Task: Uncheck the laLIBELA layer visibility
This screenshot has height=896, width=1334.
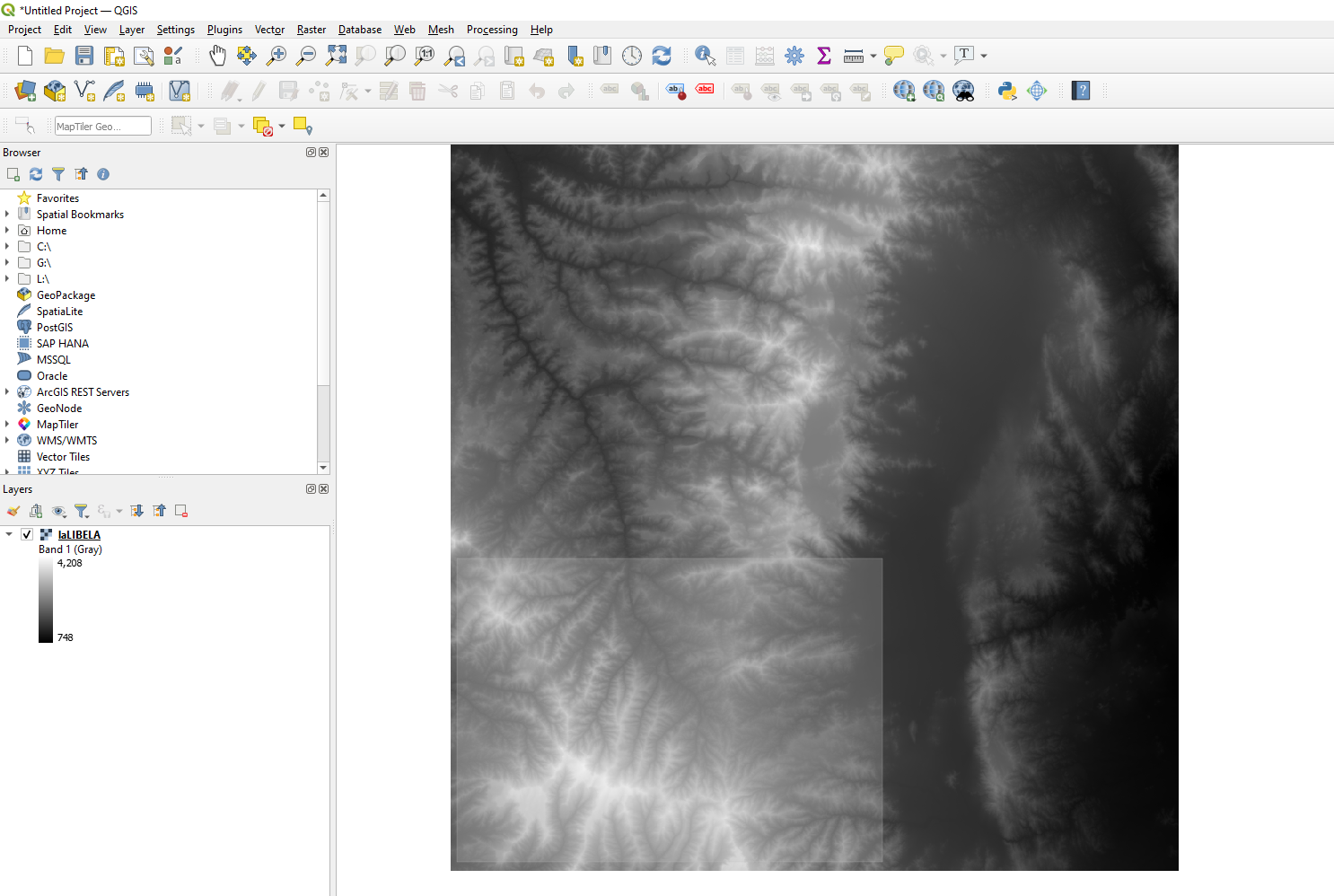Action: coord(26,533)
